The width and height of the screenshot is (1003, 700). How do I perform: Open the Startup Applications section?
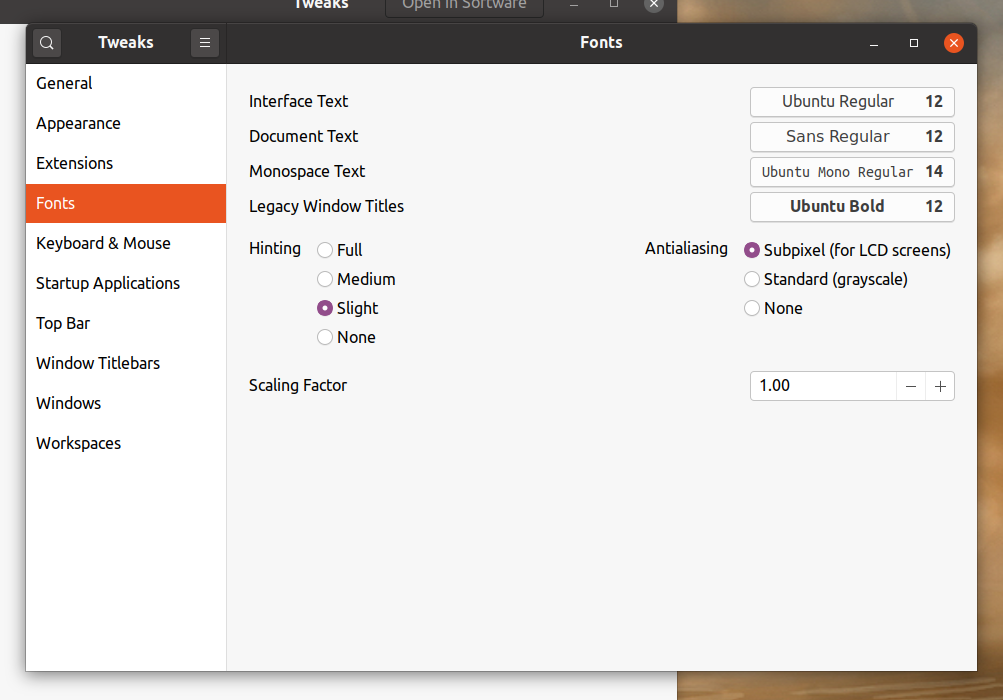tap(108, 283)
